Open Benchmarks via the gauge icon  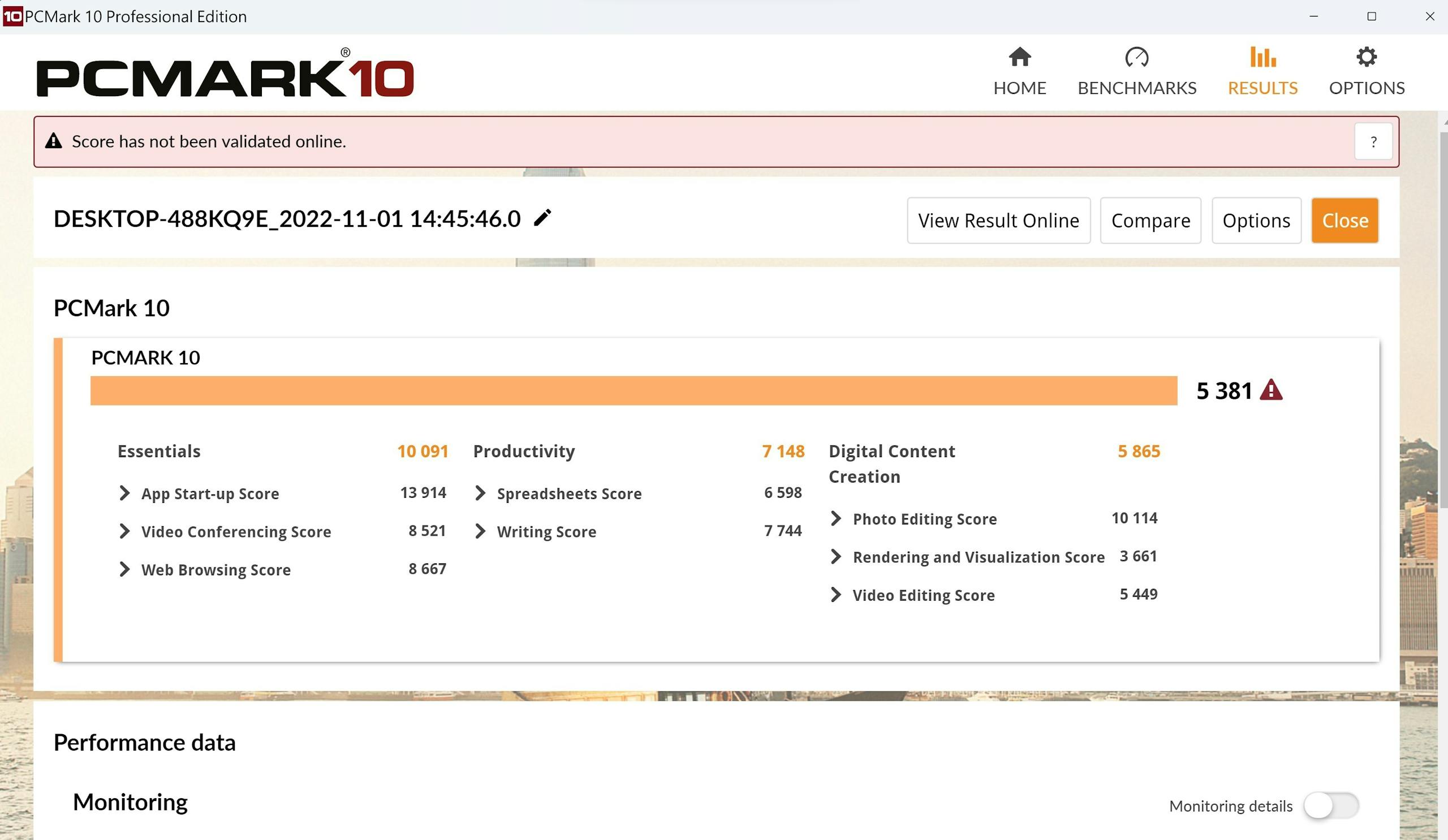click(x=1136, y=57)
